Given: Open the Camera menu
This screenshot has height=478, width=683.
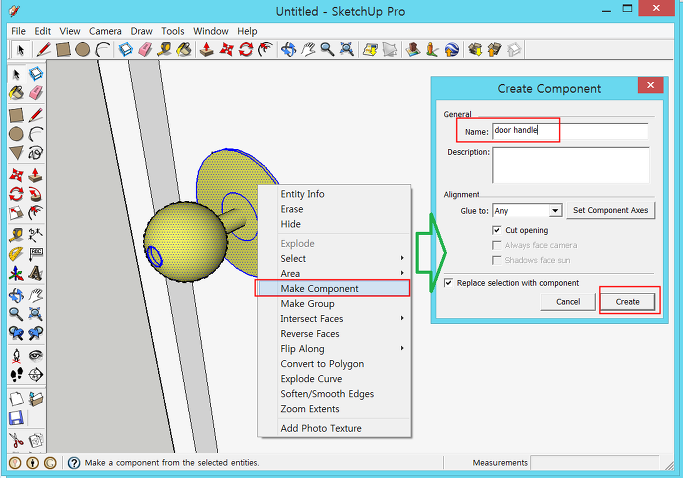Looking at the screenshot, I should click(x=105, y=31).
